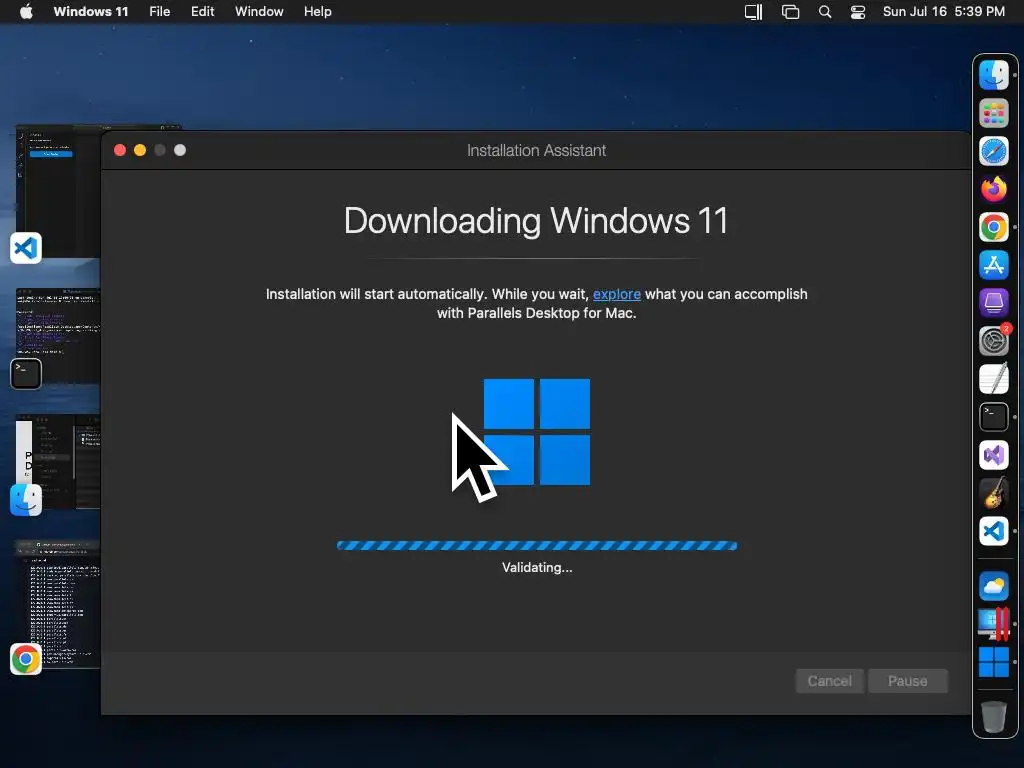
Task: Open the Windows 11 app menu
Action: click(91, 12)
